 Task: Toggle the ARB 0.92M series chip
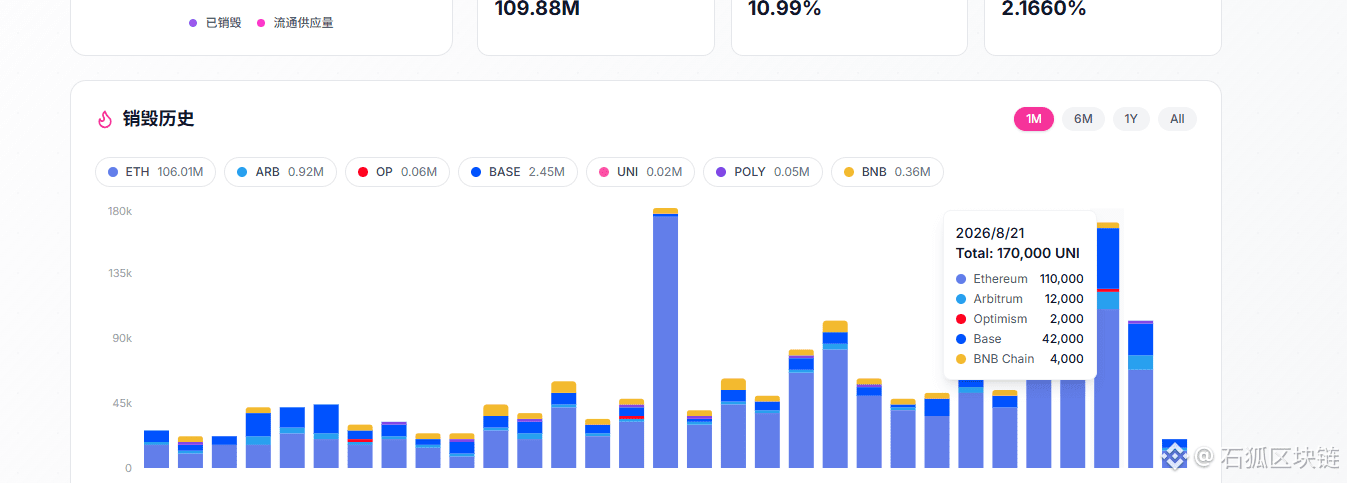[x=280, y=172]
